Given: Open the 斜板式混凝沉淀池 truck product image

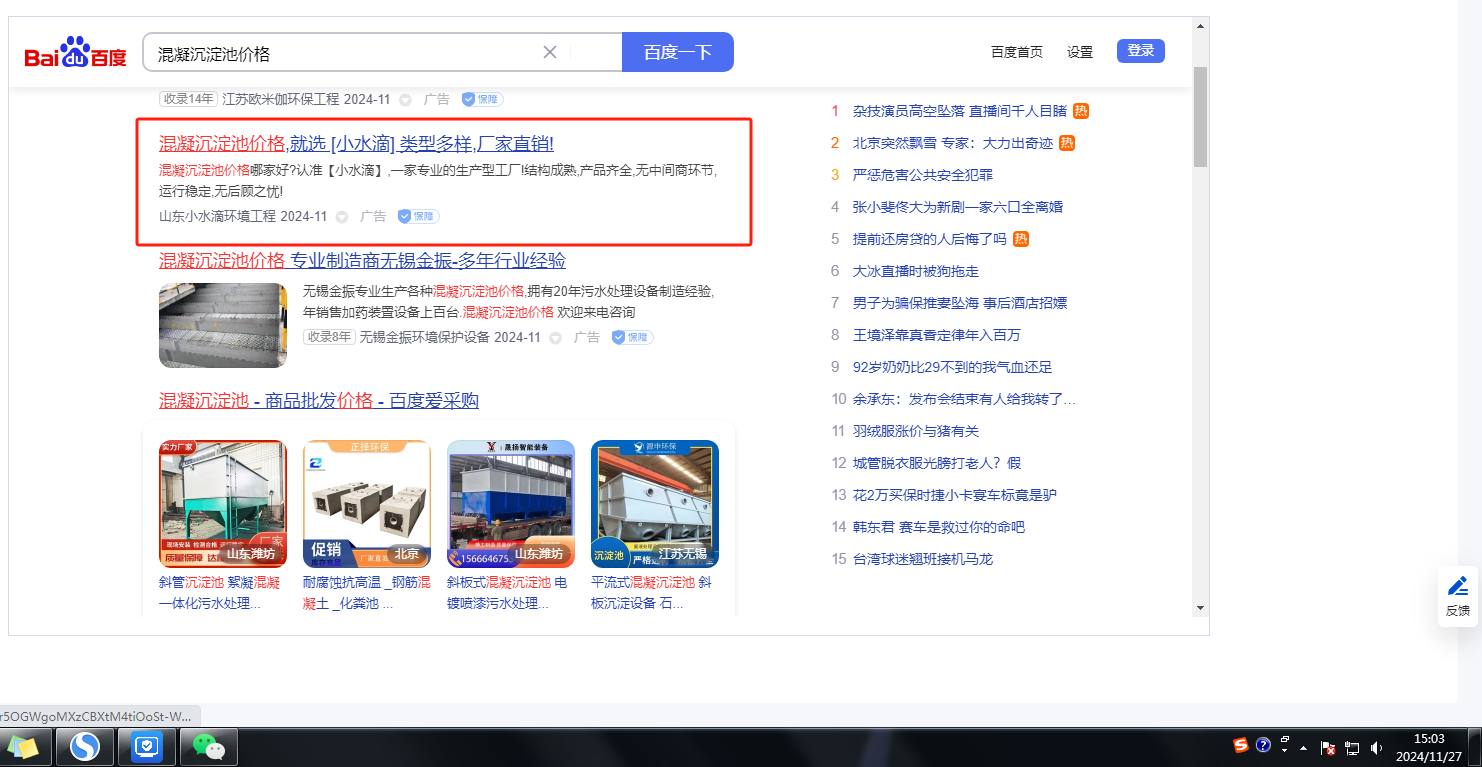Looking at the screenshot, I should (511, 504).
